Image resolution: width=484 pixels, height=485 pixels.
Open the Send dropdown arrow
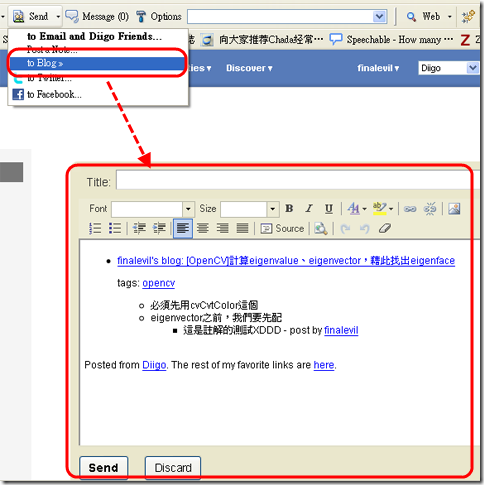pyautogui.click(x=58, y=16)
